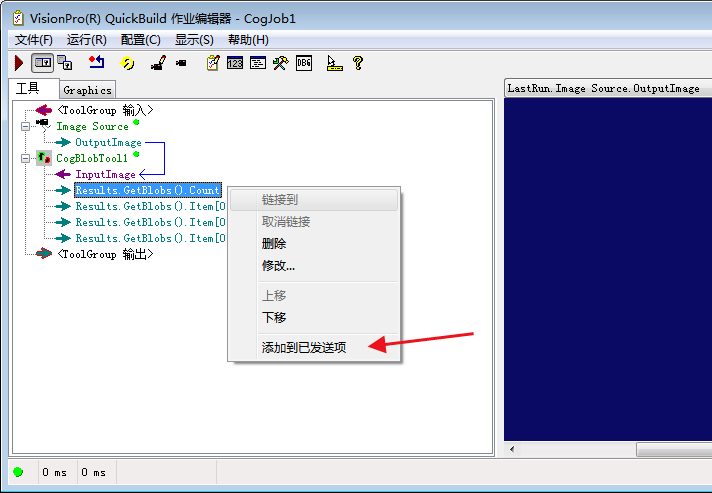
Task: Click the teal arrow beside OutputImage
Action: (63, 143)
